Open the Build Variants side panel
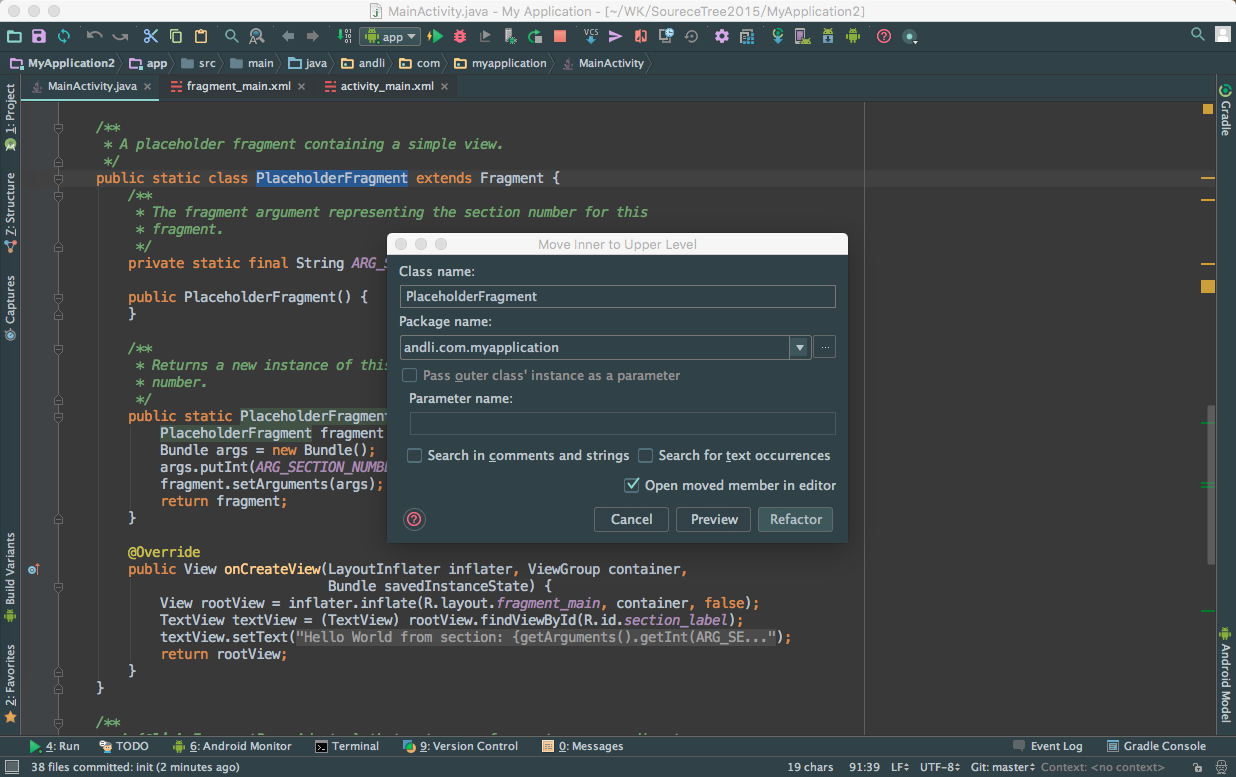 click(10, 576)
